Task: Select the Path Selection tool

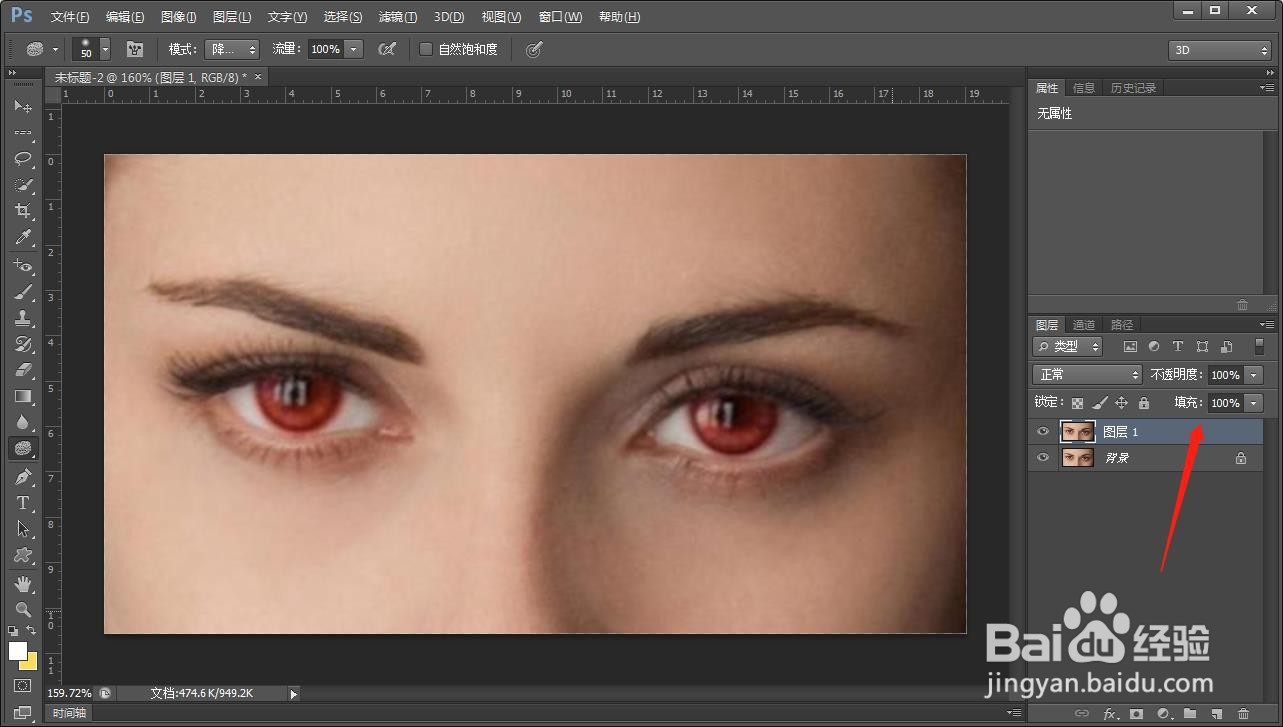Action: click(x=22, y=529)
